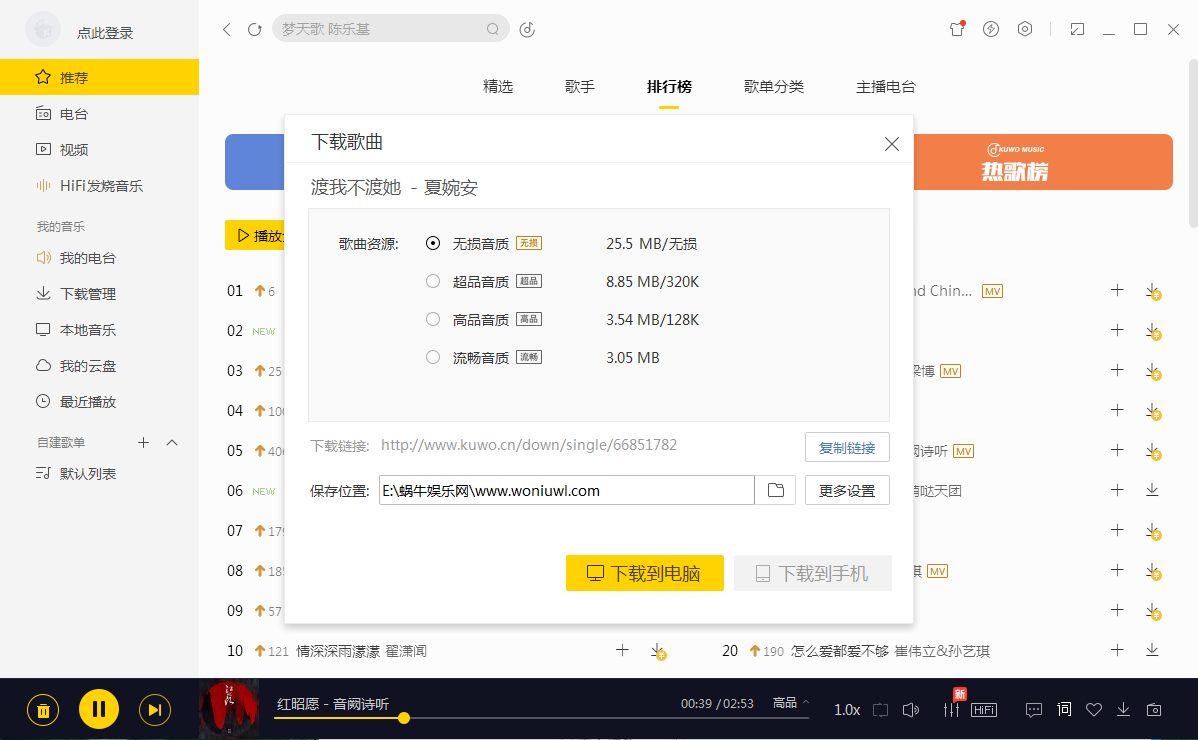Open the comments bubble icon in player bar
Screen dimensions: 1198x740
click(1033, 709)
